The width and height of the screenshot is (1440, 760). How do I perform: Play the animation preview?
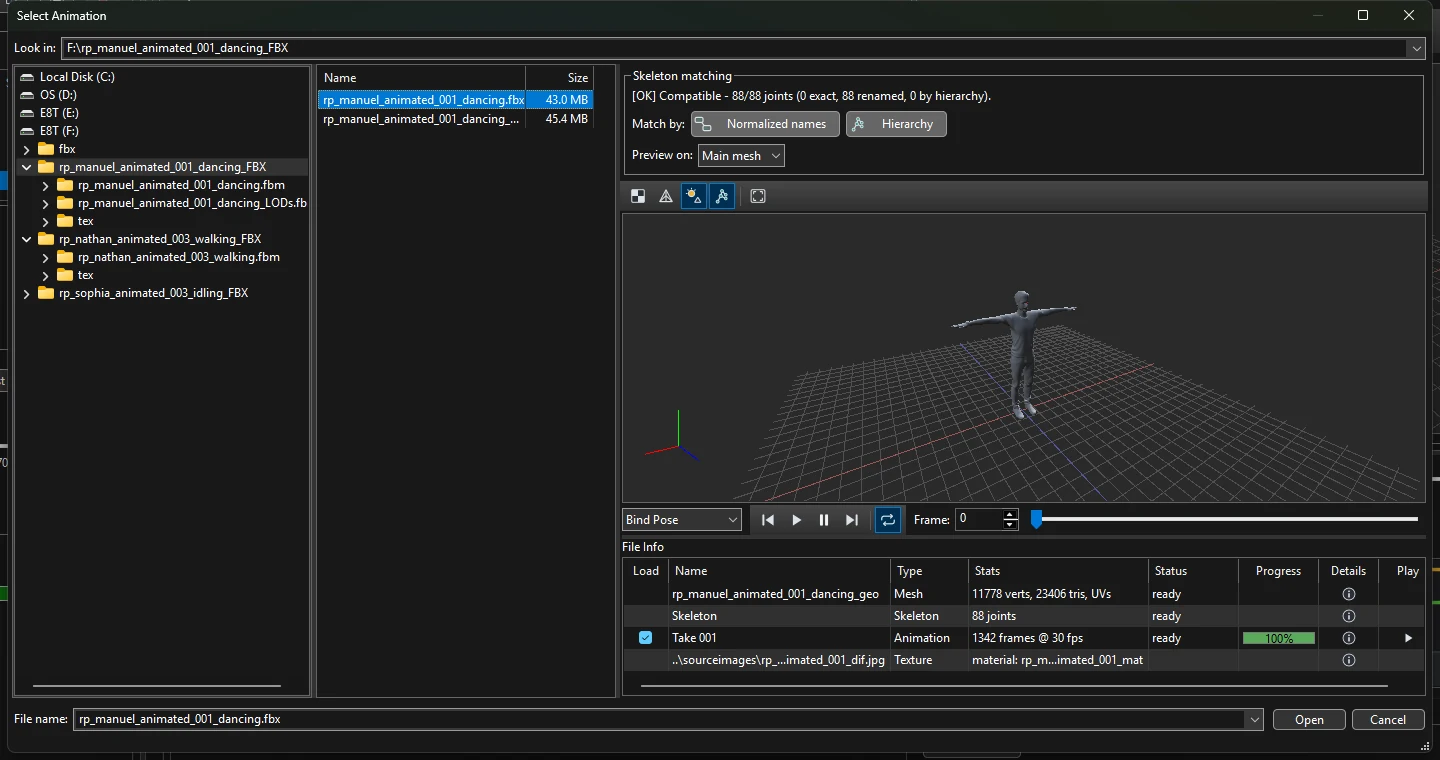pyautogui.click(x=797, y=520)
